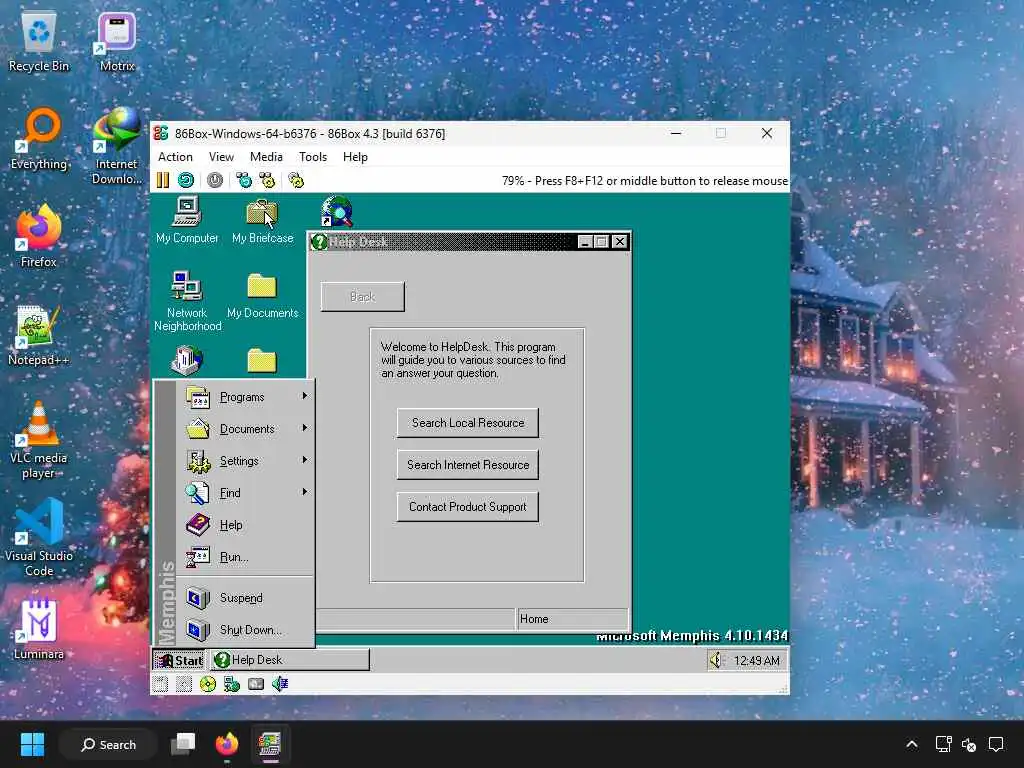Click the CD-ROM status bar icon
Screen dimensions: 1024x768
pos(208,684)
